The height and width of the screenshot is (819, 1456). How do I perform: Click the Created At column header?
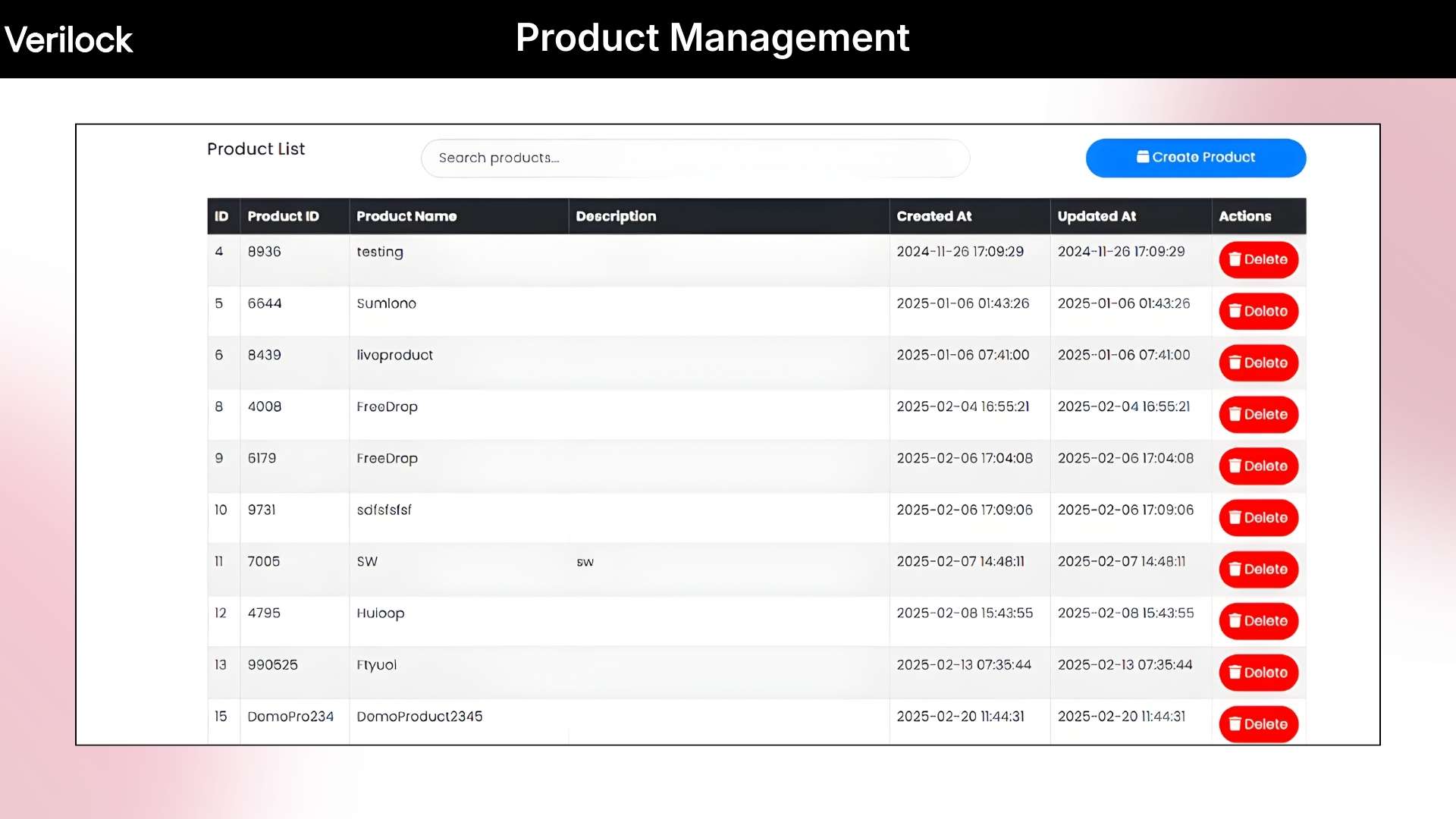tap(934, 216)
